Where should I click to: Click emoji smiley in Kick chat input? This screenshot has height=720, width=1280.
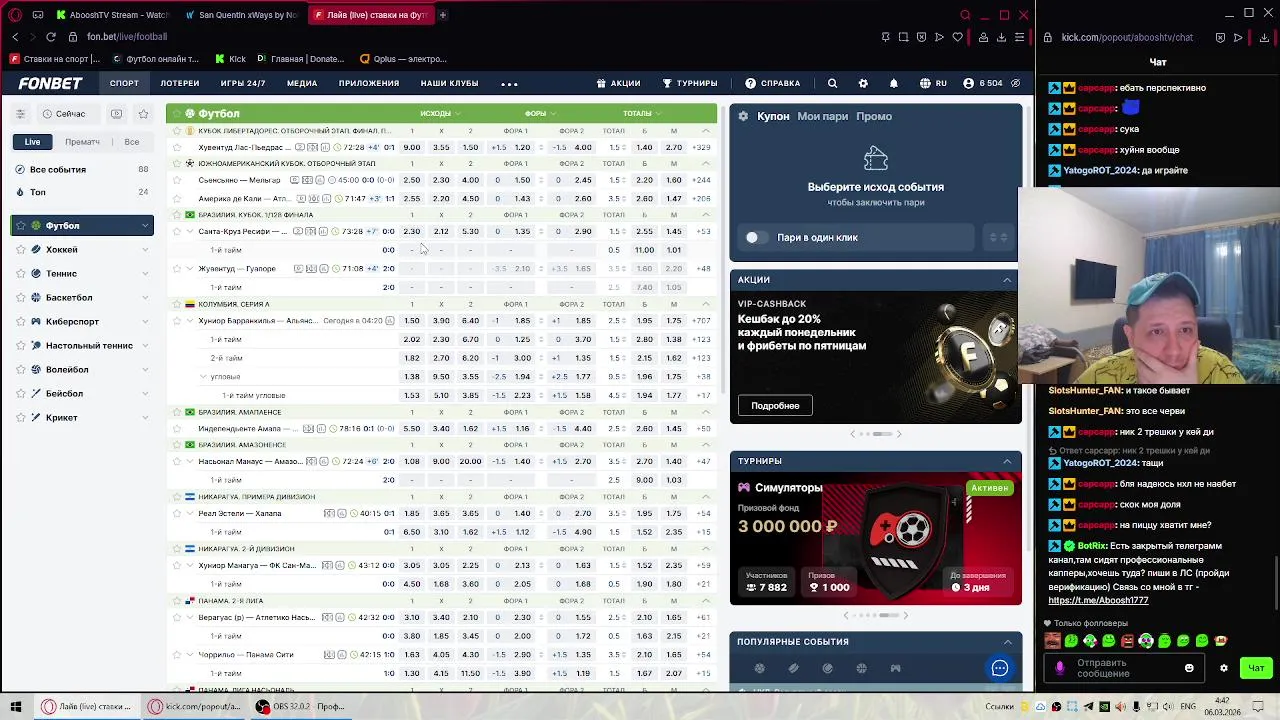[x=1189, y=668]
